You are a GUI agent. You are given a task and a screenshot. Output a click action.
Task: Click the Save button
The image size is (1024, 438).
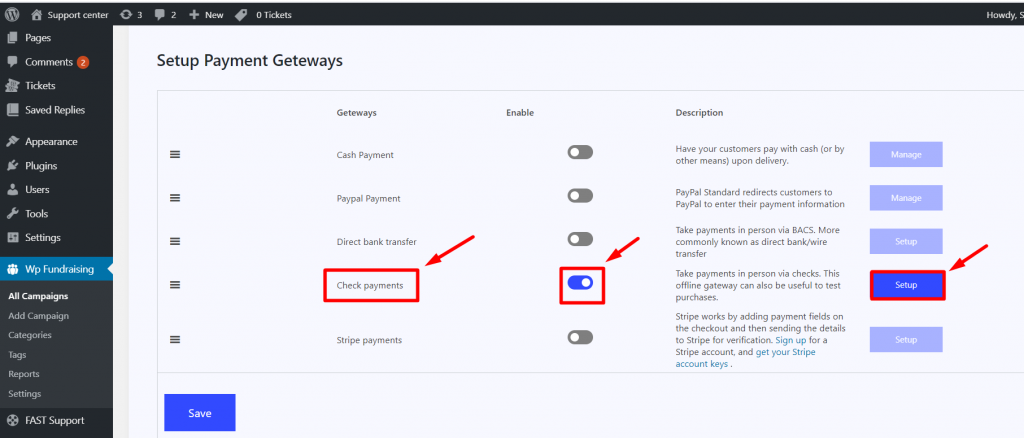pyautogui.click(x=200, y=413)
